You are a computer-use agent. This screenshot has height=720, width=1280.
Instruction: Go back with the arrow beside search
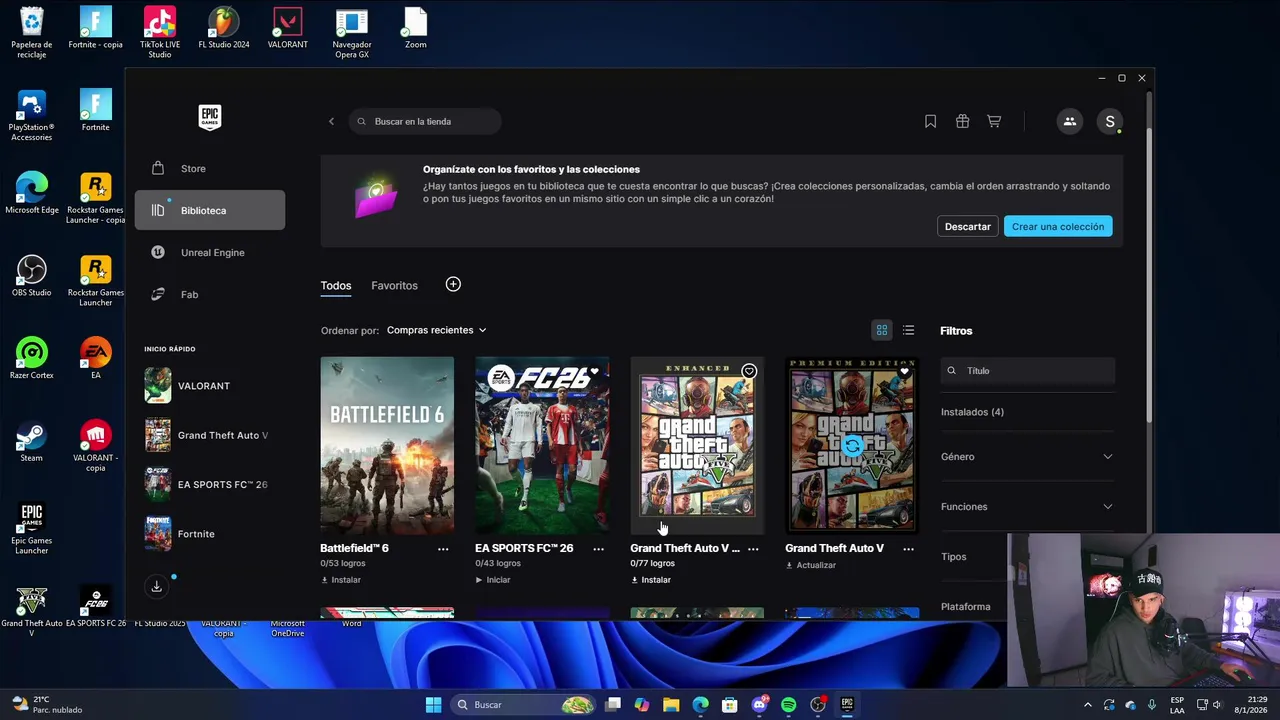(x=331, y=121)
